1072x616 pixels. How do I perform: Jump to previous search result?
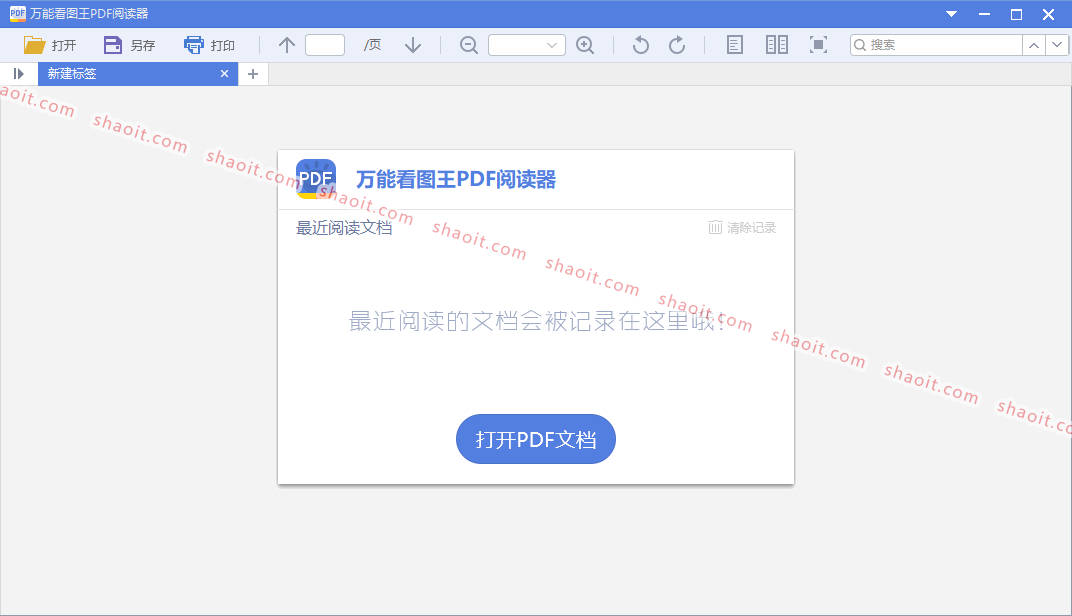[1034, 45]
